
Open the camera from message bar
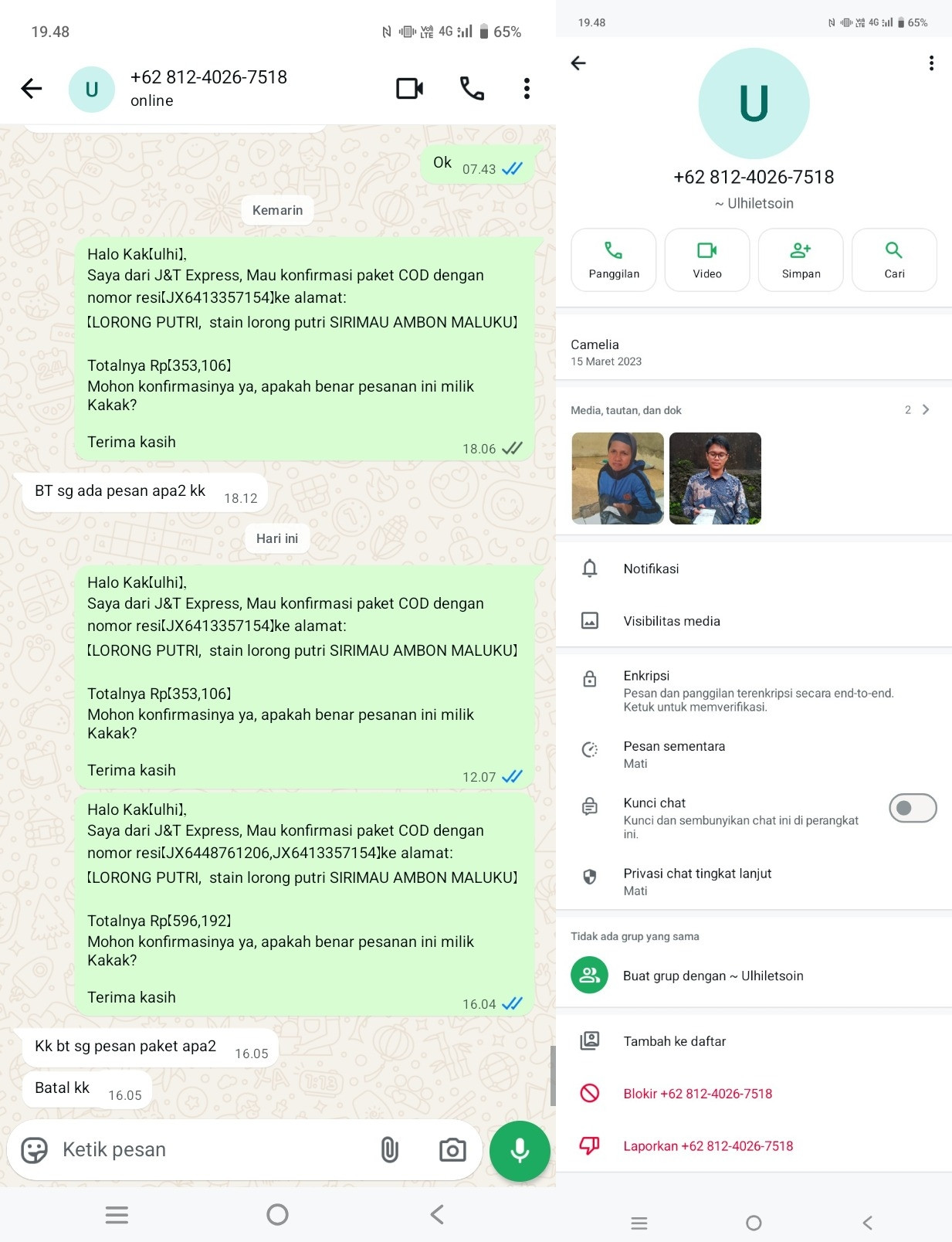(x=452, y=1150)
